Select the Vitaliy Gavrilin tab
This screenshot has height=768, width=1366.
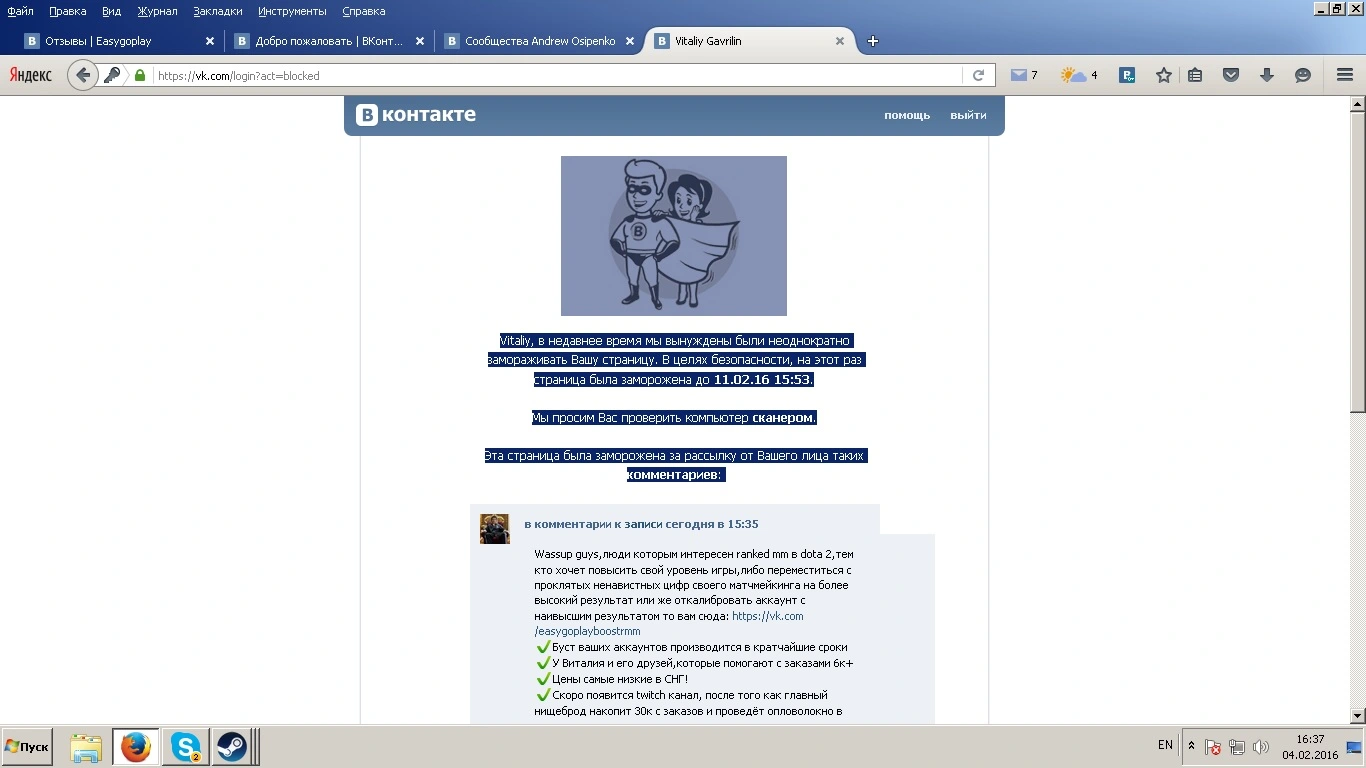748,41
